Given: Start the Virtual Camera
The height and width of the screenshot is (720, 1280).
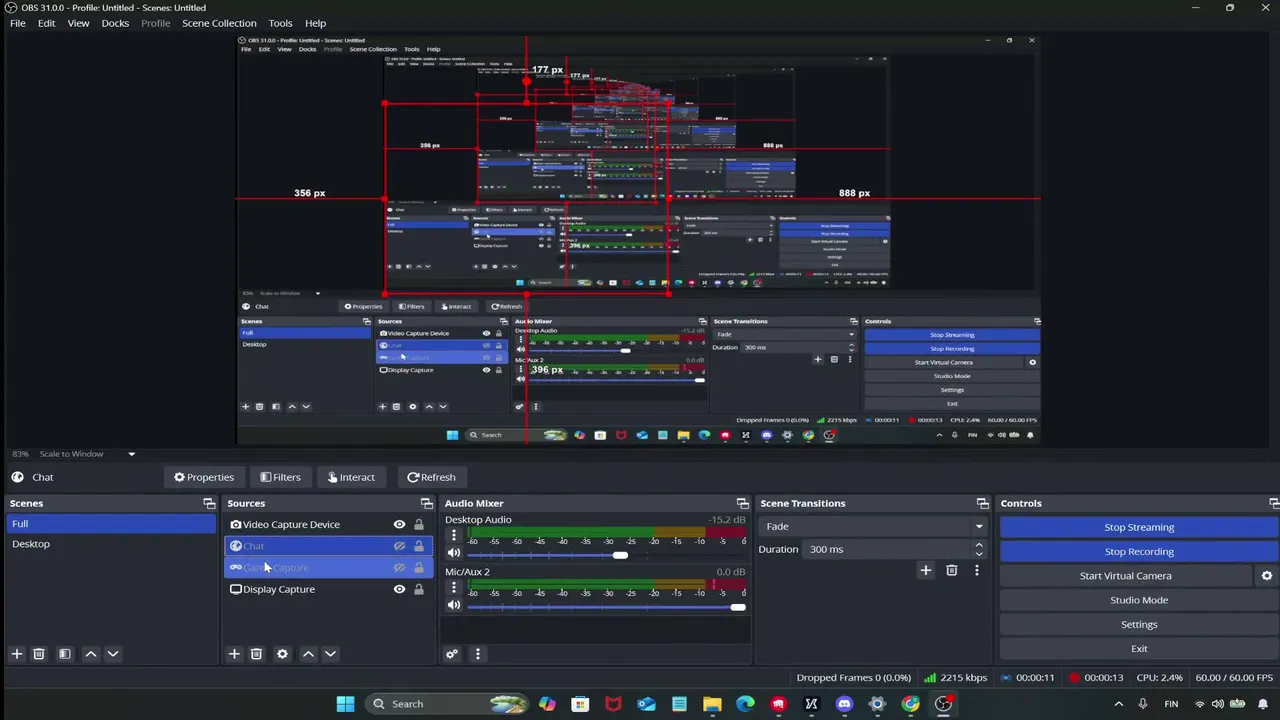Looking at the screenshot, I should point(1126,576).
